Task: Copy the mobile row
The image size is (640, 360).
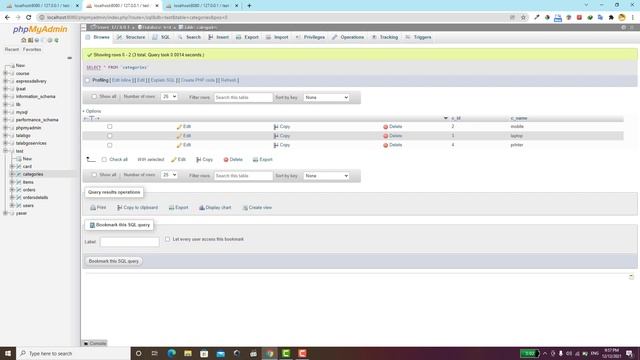Action: point(282,127)
